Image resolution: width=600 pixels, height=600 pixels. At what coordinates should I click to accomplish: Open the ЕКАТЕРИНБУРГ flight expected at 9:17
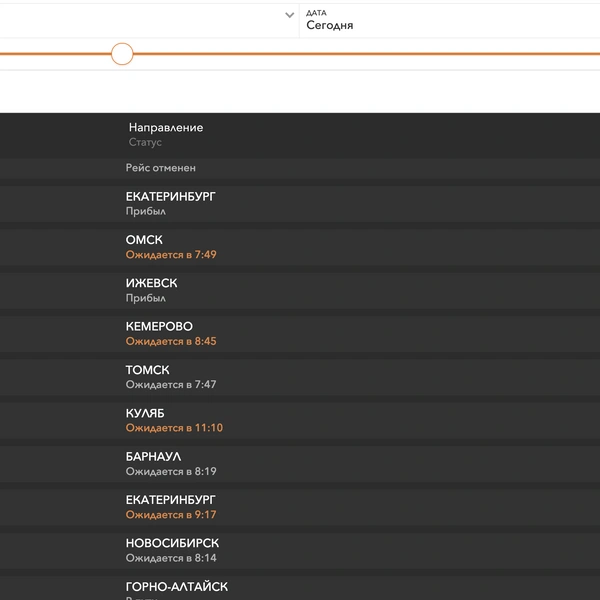pos(300,507)
